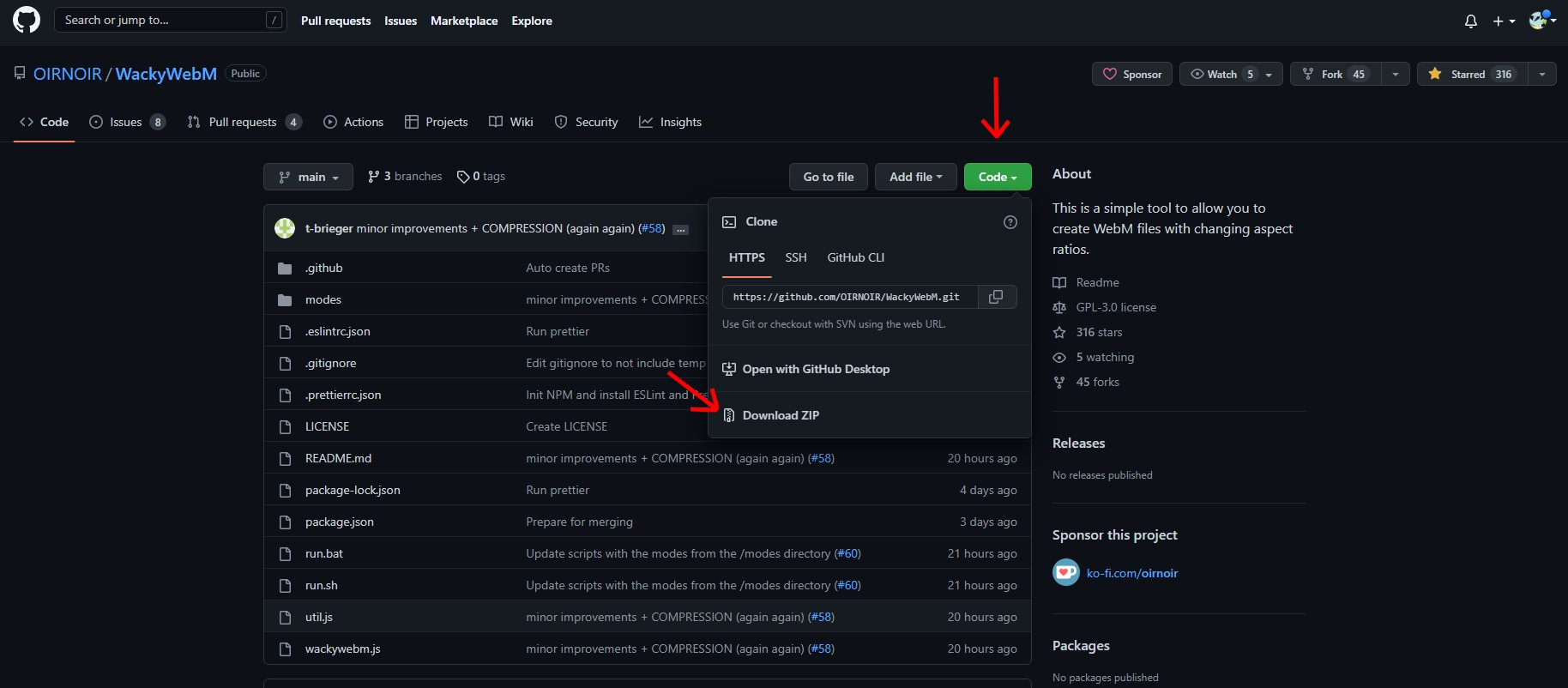Select the HTTPS clone tab
This screenshot has width=1568, height=688.
point(747,257)
